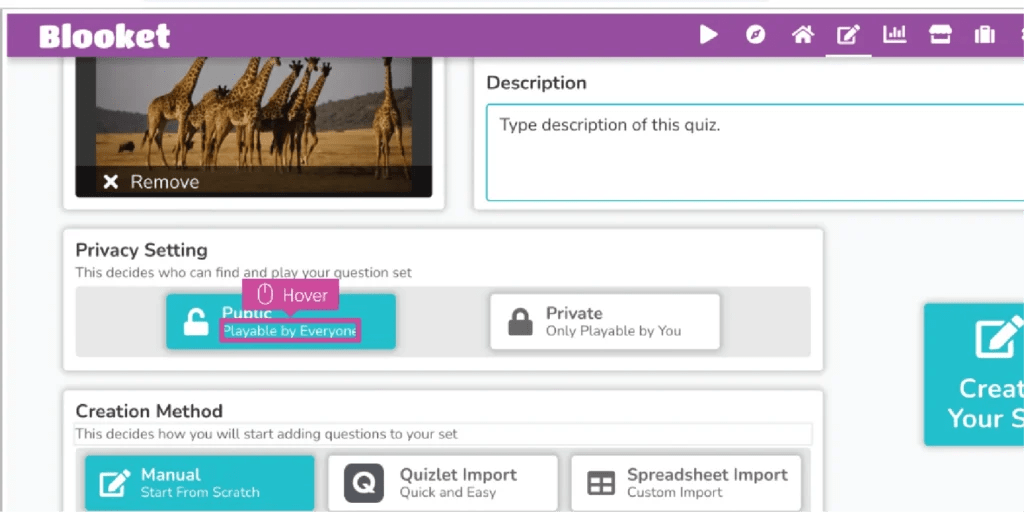Image resolution: width=1024 pixels, height=512 pixels.
Task: Open the Blooks suitcase icon
Action: pyautogui.click(x=985, y=35)
